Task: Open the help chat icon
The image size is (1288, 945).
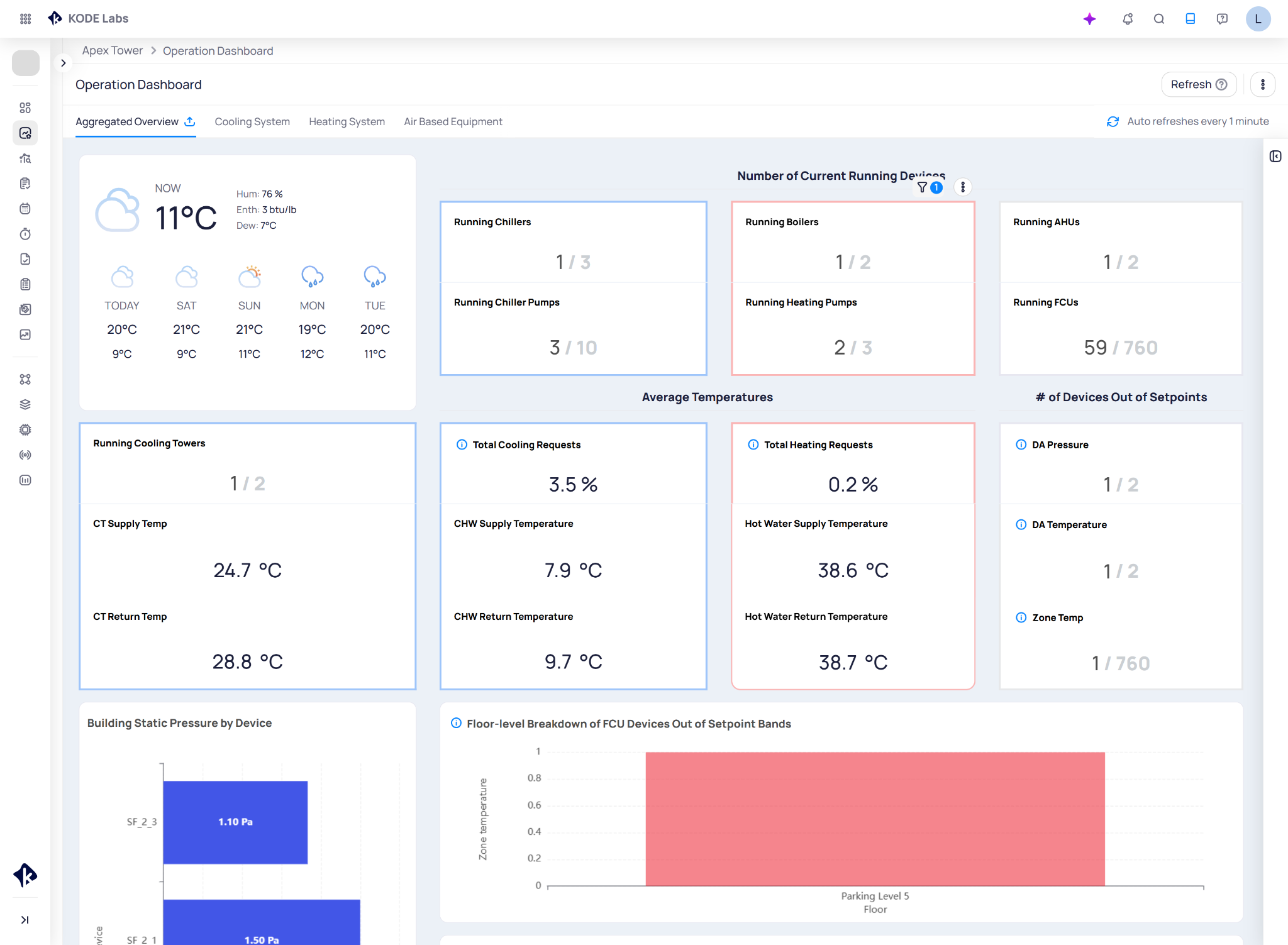Action: (1221, 19)
